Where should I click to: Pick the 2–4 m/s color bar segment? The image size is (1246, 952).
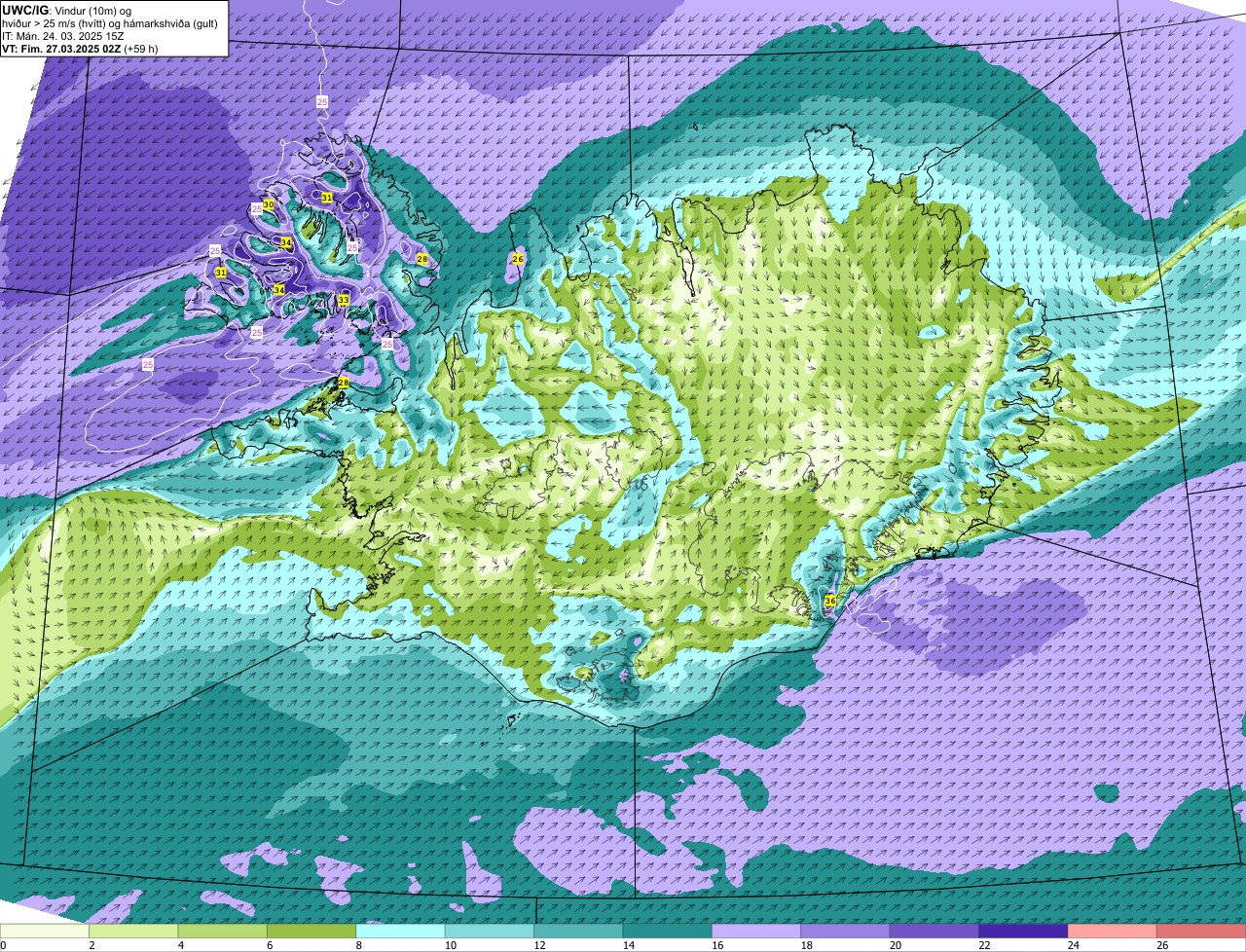click(134, 932)
